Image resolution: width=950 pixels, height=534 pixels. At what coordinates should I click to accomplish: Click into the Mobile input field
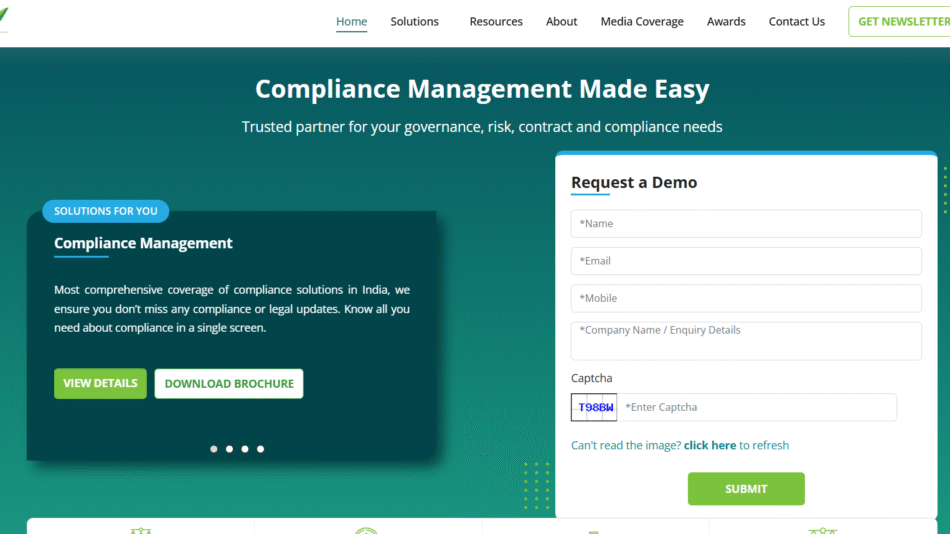pyautogui.click(x=746, y=298)
